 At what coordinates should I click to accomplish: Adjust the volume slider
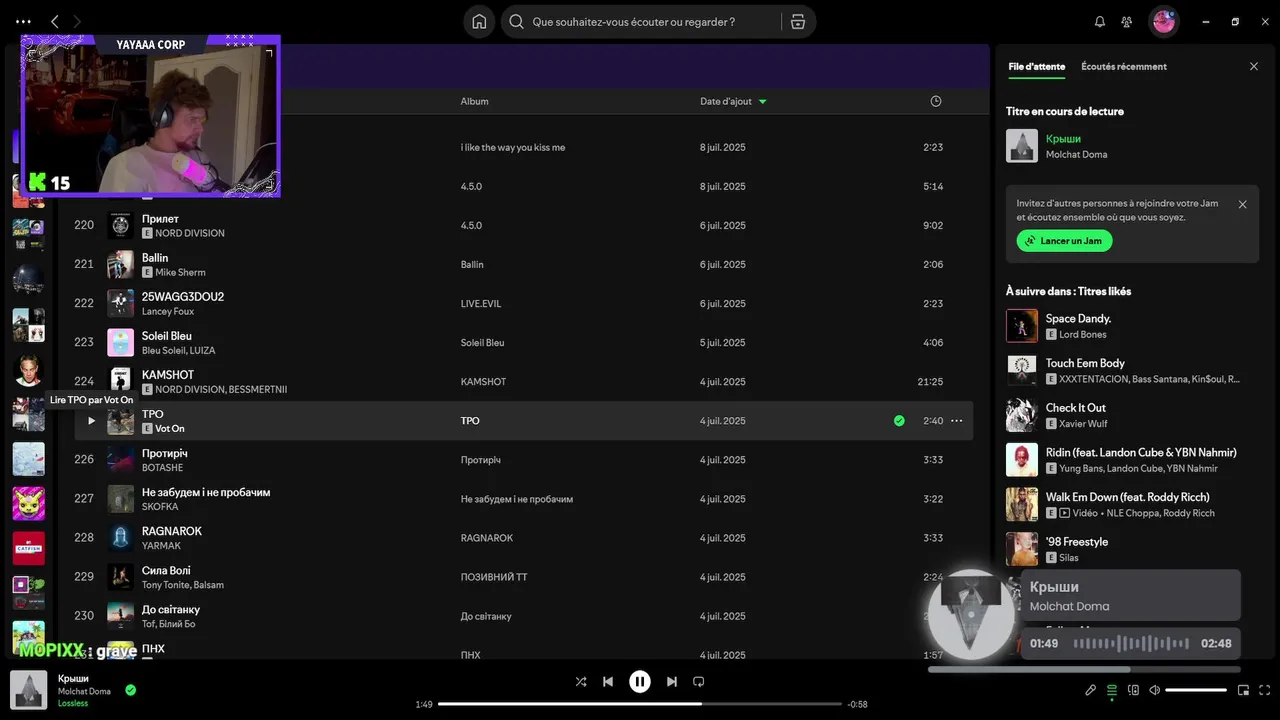1196,690
